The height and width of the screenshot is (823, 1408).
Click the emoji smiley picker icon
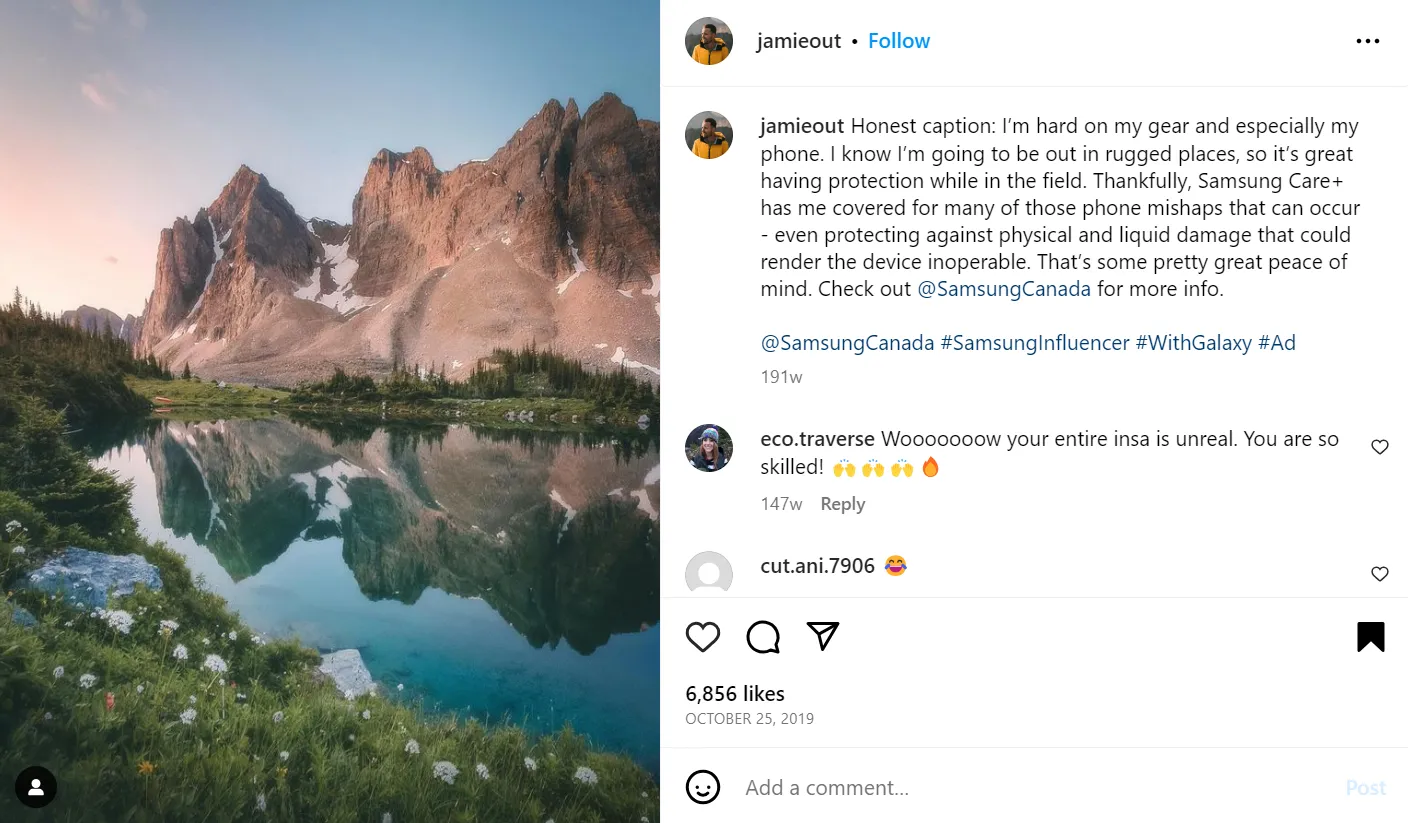coord(703,787)
